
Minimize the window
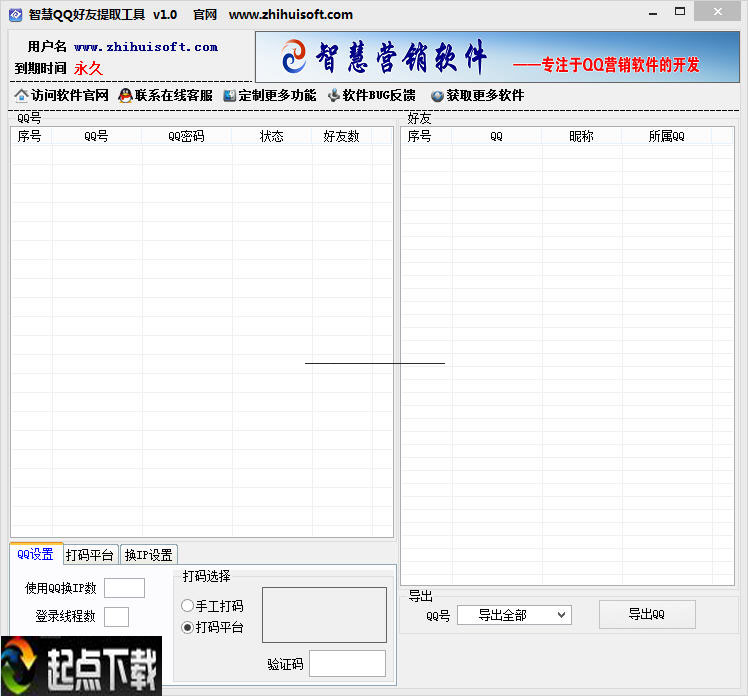click(653, 13)
